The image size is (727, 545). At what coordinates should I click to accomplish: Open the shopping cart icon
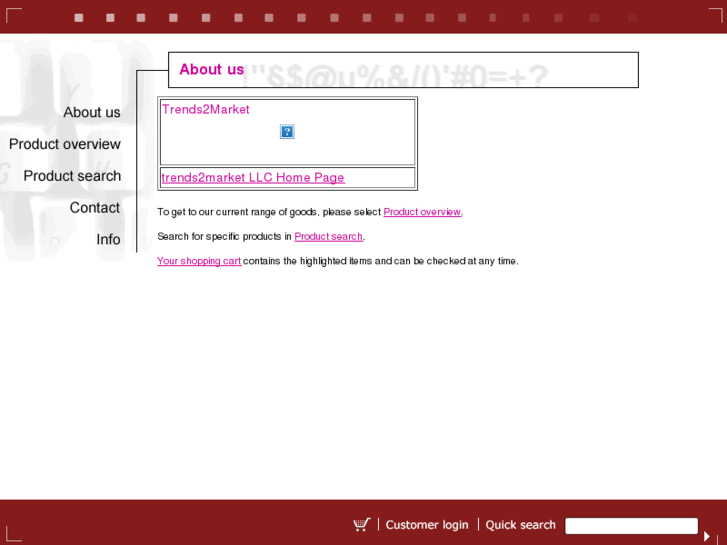click(x=362, y=525)
